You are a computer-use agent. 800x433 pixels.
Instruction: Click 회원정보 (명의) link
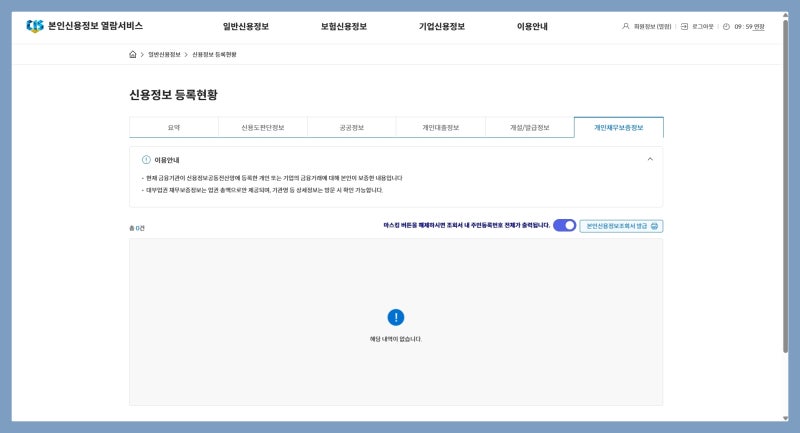[x=653, y=27]
